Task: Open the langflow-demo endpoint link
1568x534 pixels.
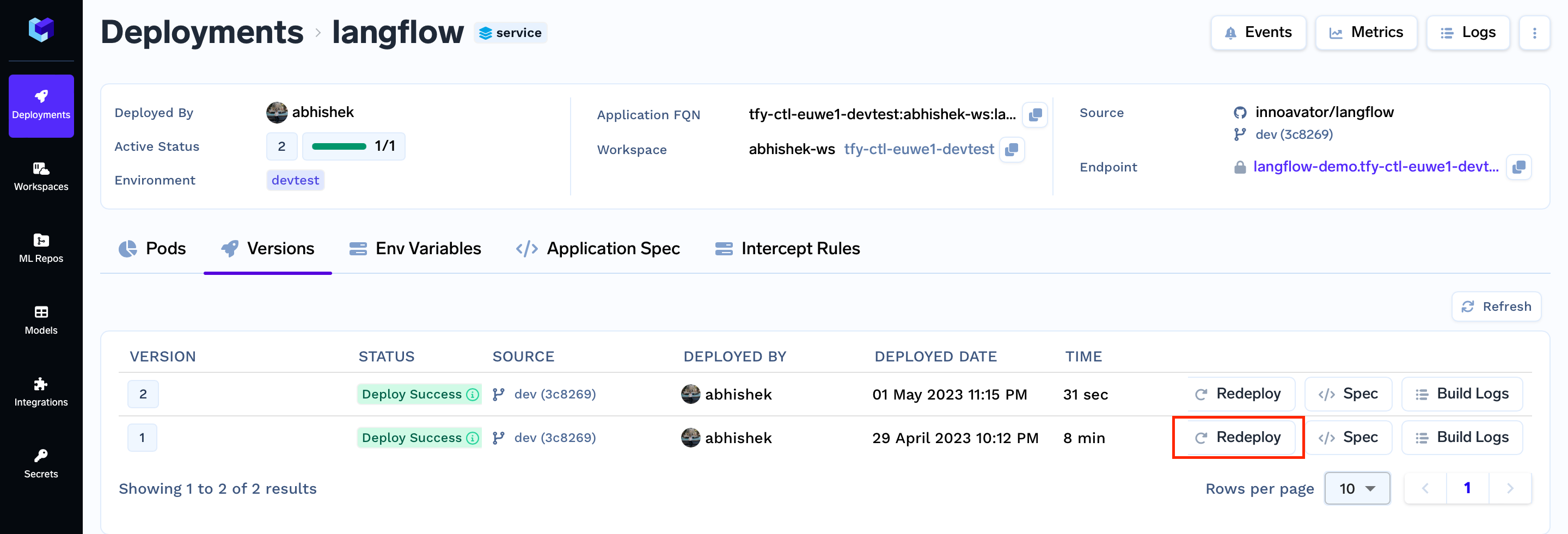Action: pos(1375,167)
